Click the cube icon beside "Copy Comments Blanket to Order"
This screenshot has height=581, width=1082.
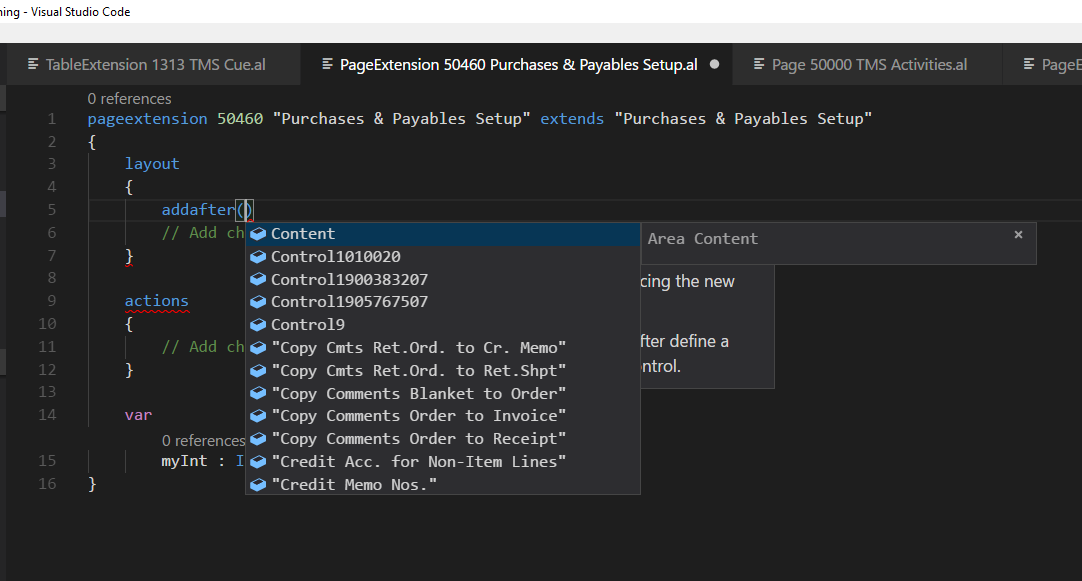258,393
